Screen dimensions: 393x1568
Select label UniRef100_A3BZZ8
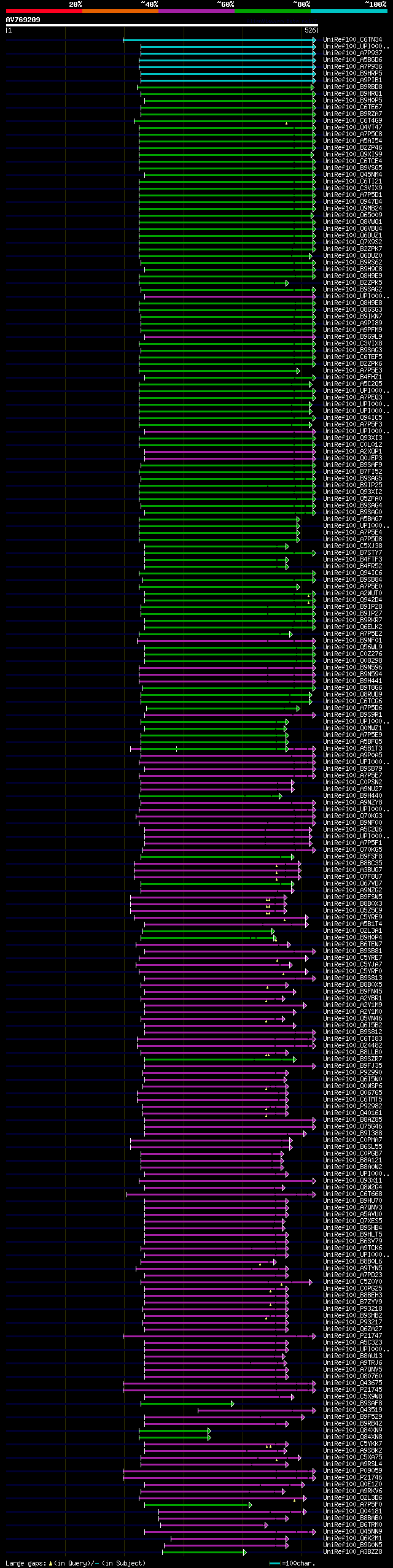(x=352, y=1552)
